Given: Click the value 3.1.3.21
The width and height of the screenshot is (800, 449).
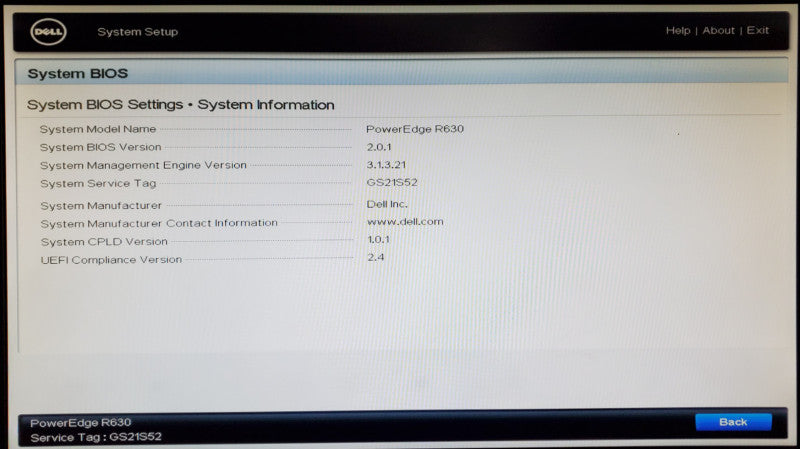Looking at the screenshot, I should point(386,165).
